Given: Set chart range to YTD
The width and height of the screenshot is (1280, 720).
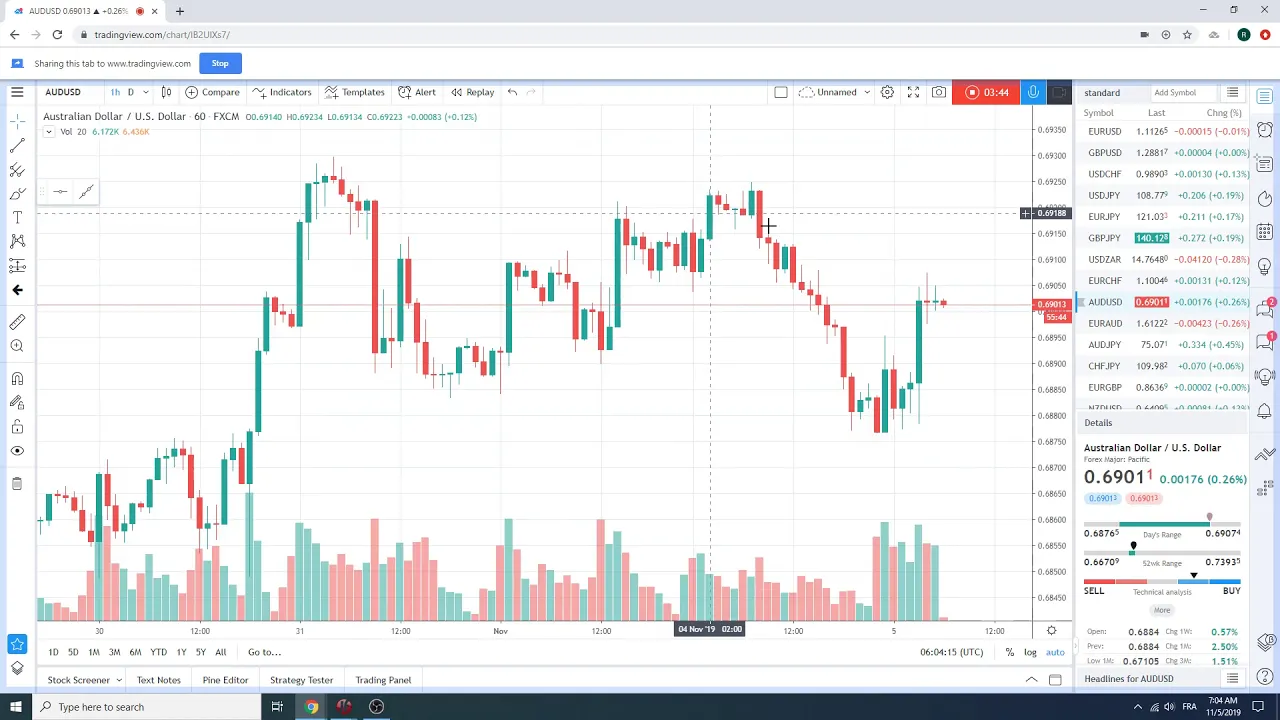Looking at the screenshot, I should click(158, 652).
